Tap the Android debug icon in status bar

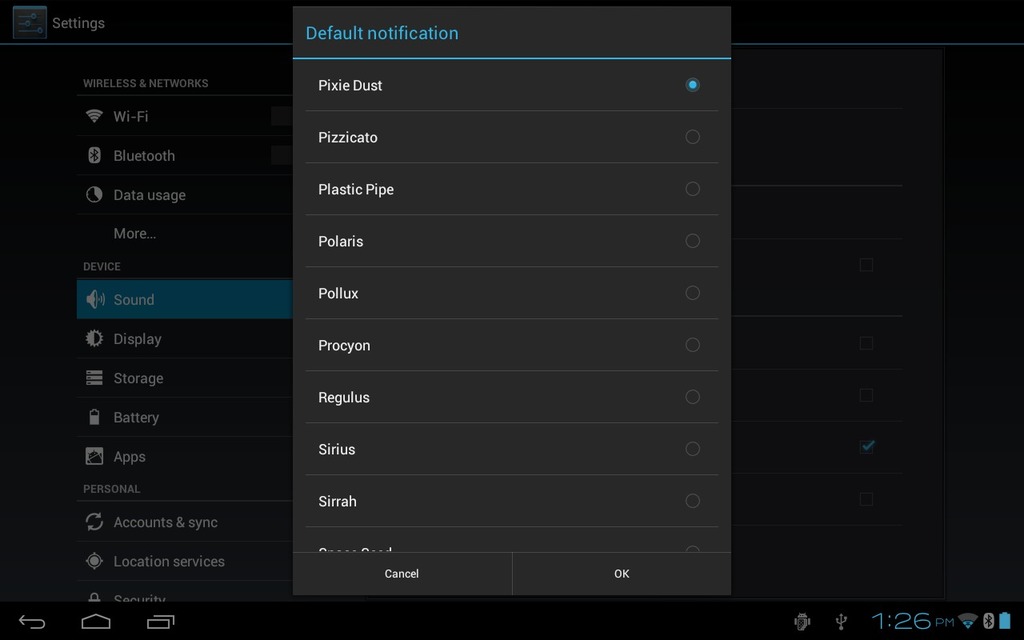pyautogui.click(x=802, y=622)
